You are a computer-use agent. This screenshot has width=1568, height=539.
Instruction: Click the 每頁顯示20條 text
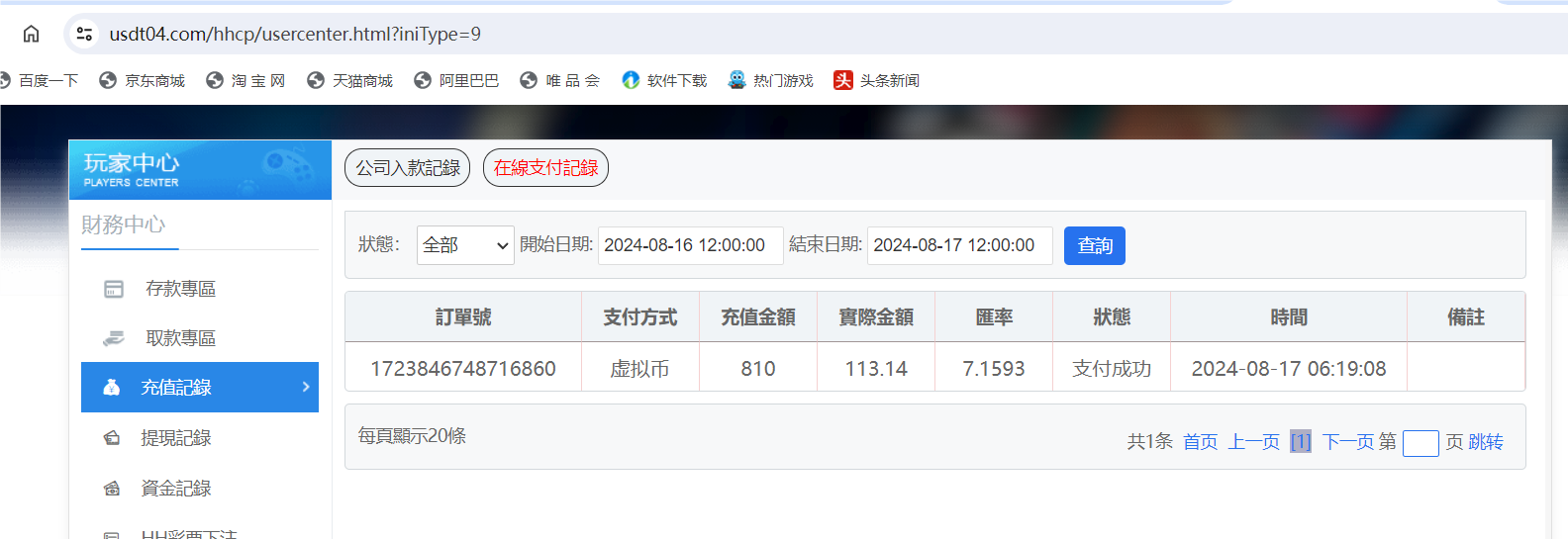coord(412,436)
